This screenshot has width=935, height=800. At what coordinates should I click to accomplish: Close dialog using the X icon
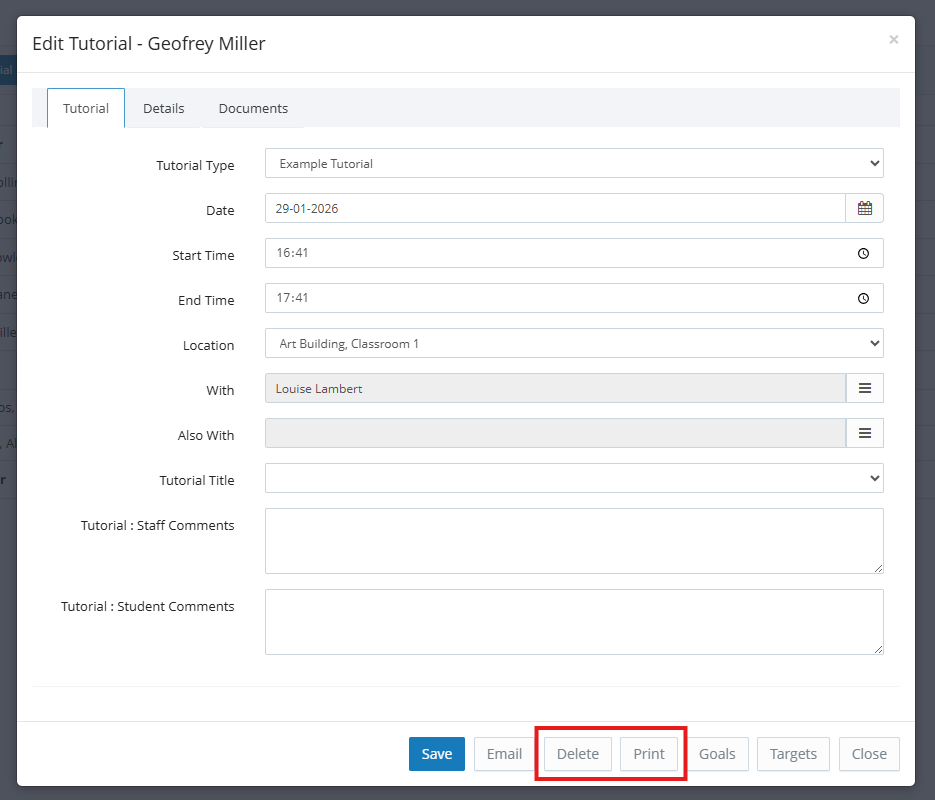[x=893, y=40]
